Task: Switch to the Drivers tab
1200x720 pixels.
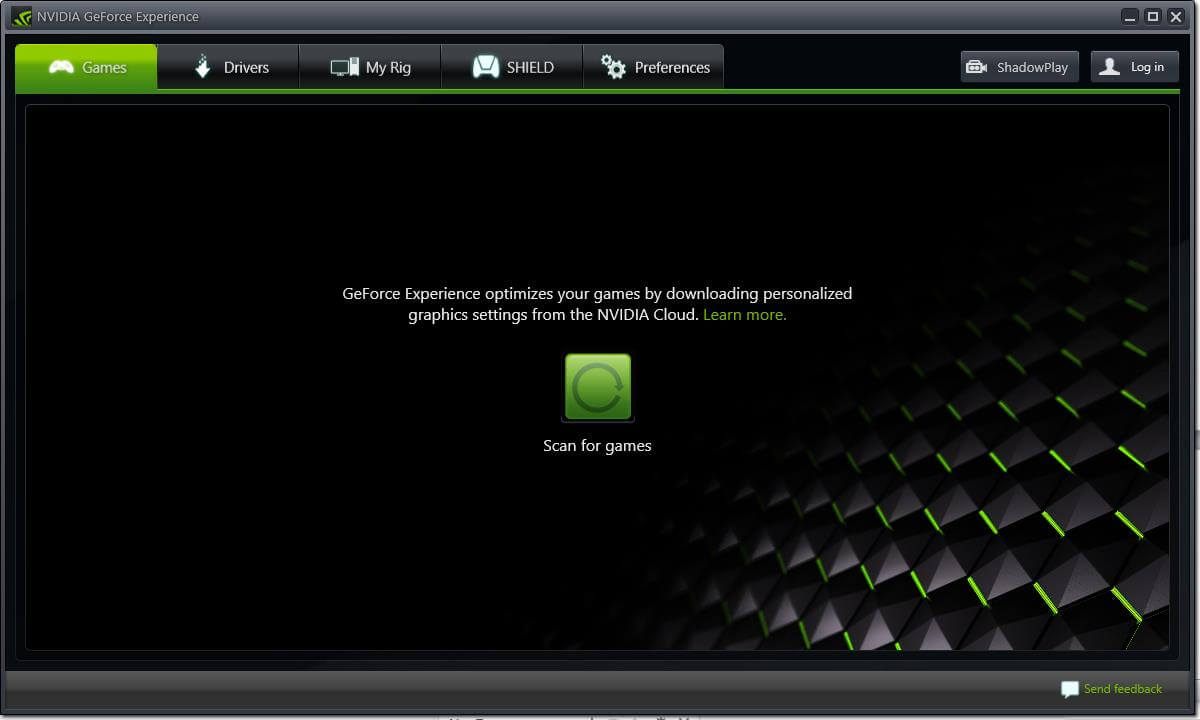Action: (228, 67)
